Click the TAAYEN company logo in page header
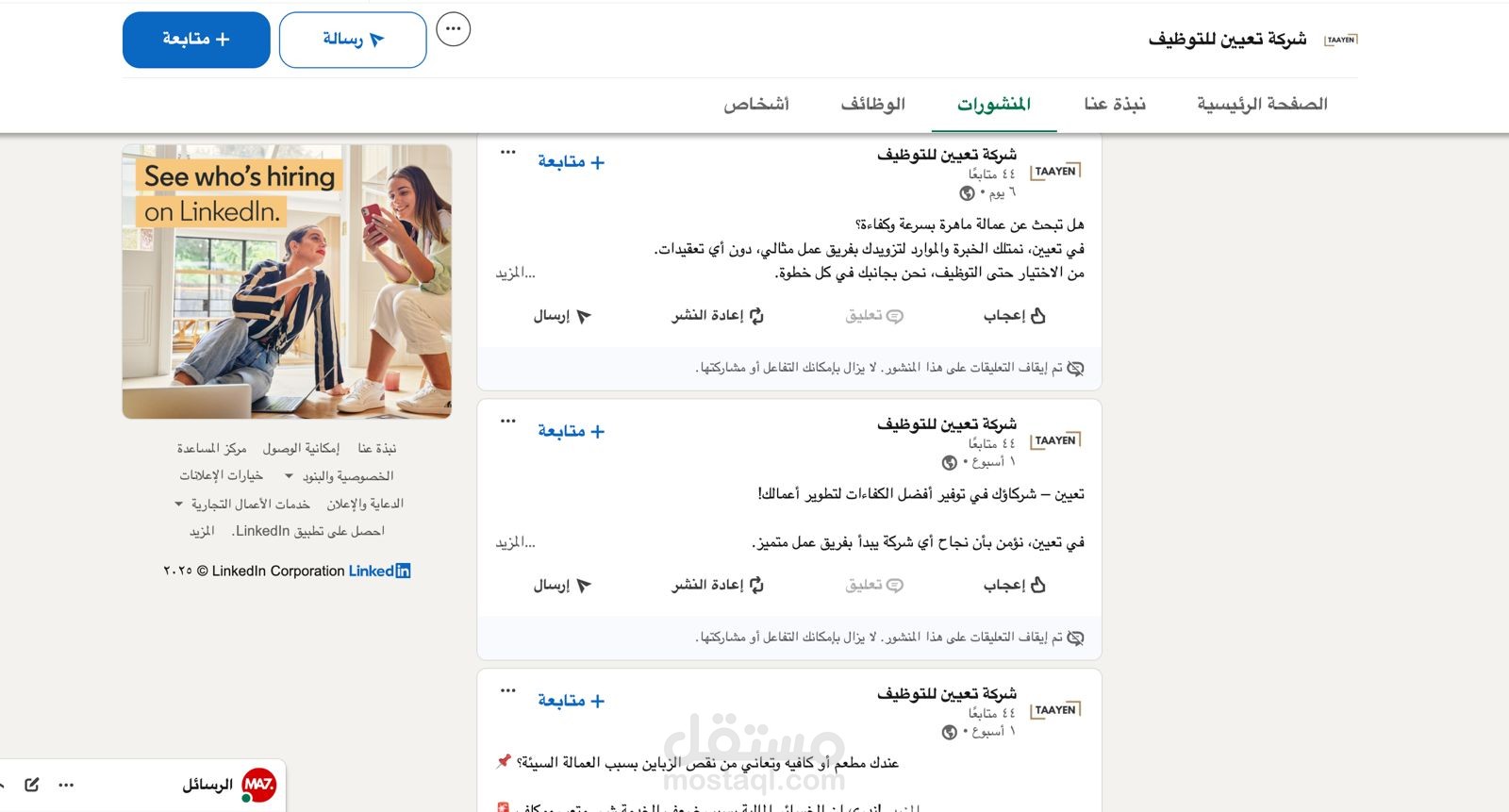This screenshot has height=812, width=1509. tap(1340, 40)
